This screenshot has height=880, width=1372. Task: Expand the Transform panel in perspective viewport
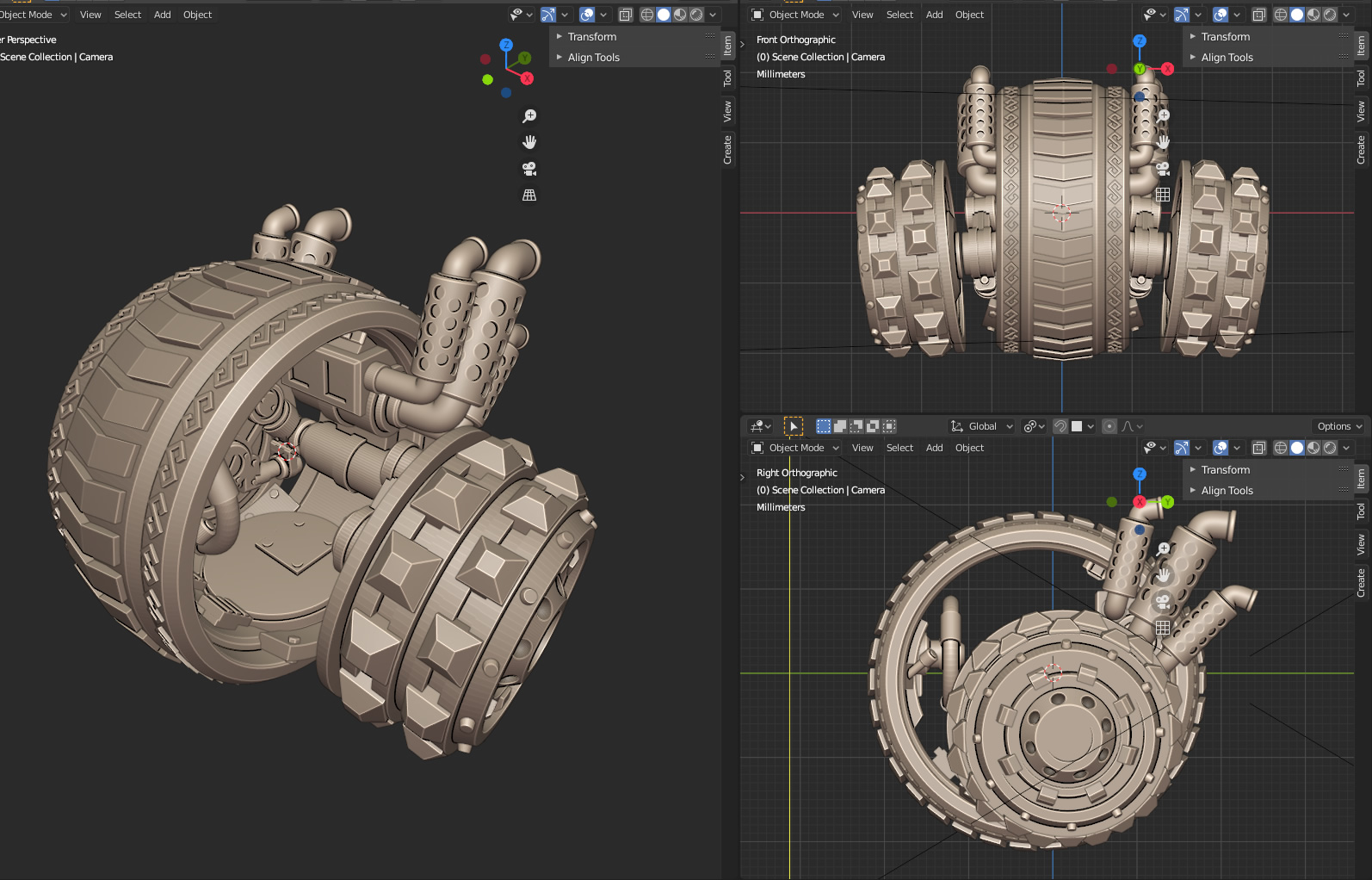pos(592,37)
